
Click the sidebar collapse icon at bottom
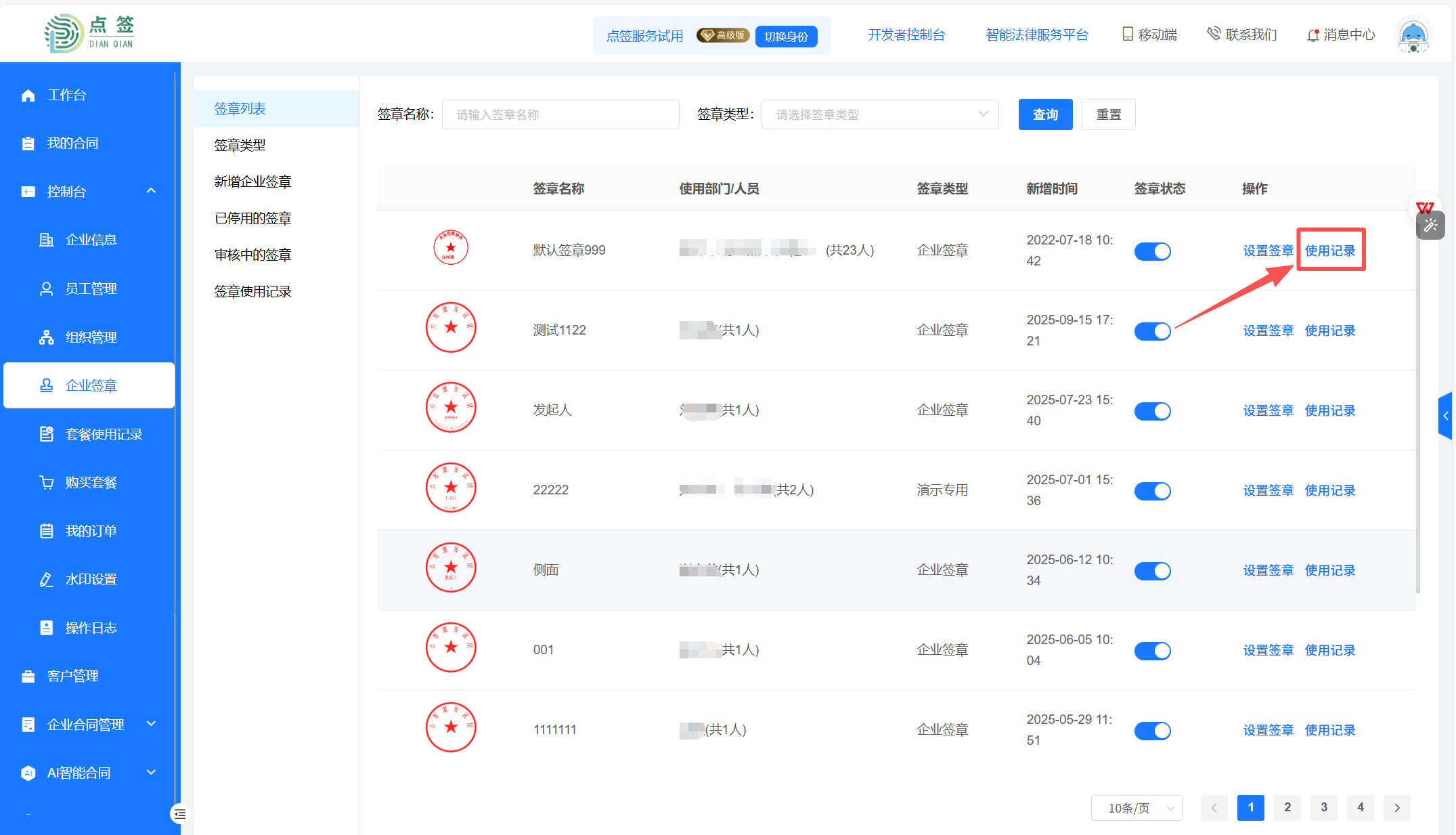click(x=179, y=813)
